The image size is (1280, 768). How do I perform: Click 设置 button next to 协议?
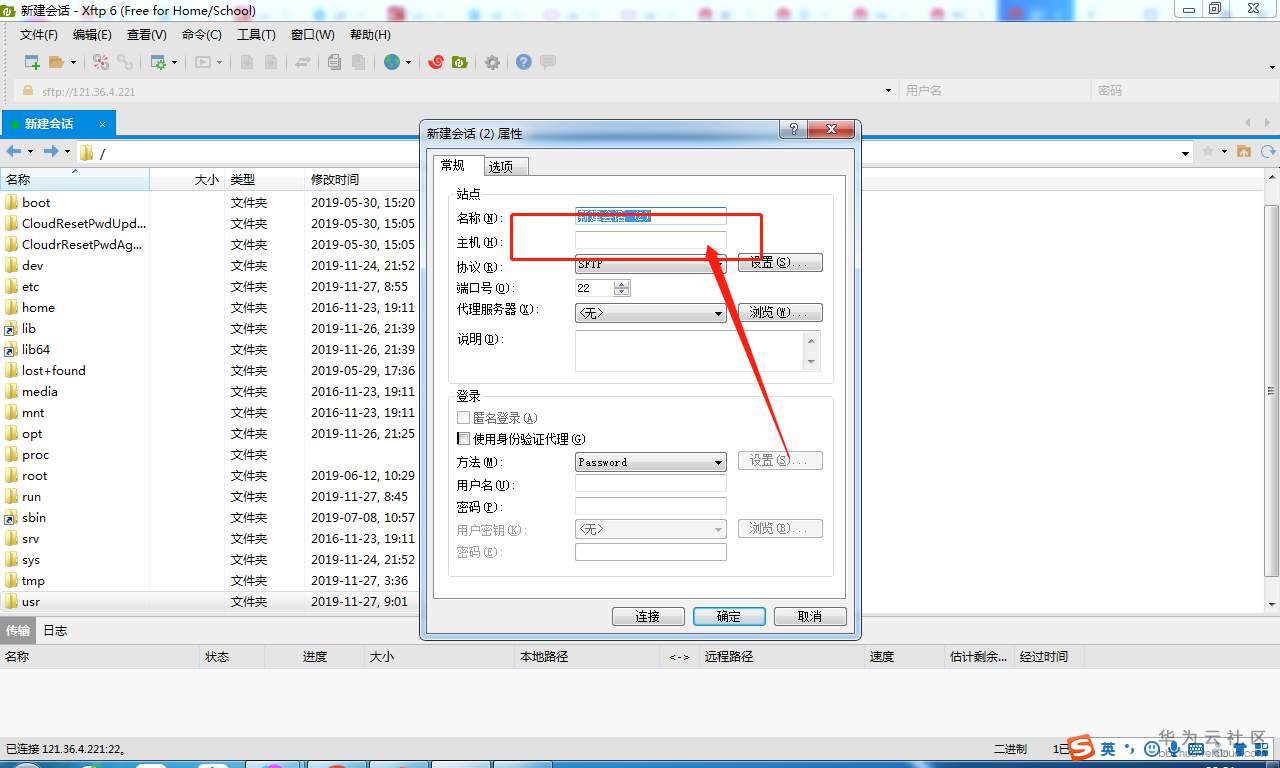(780, 262)
